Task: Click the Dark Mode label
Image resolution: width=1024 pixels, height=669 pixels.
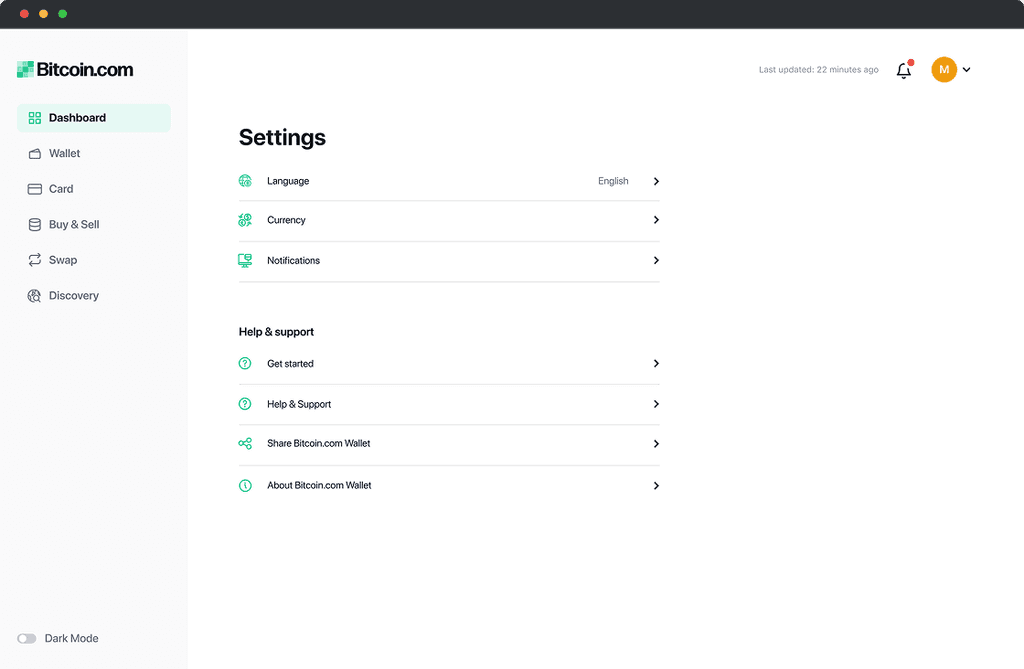Action: (x=72, y=638)
